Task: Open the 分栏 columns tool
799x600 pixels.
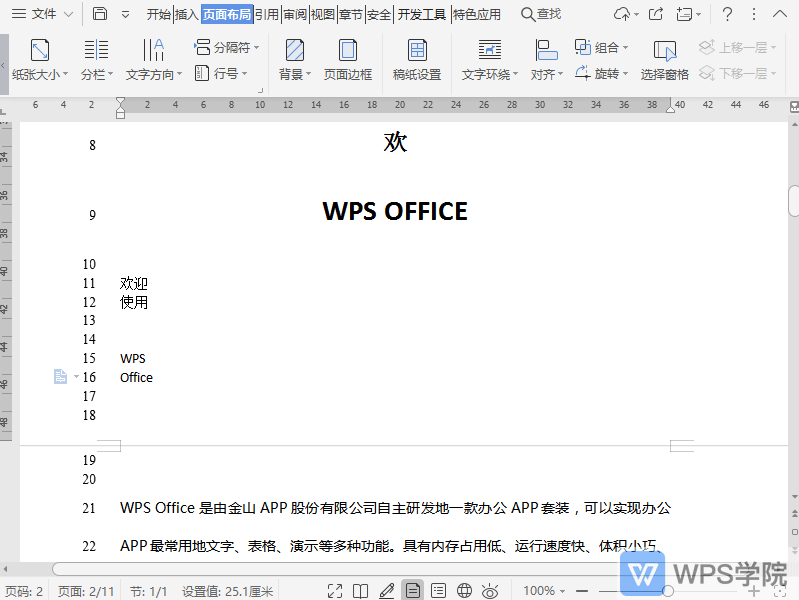Action: 96,50
